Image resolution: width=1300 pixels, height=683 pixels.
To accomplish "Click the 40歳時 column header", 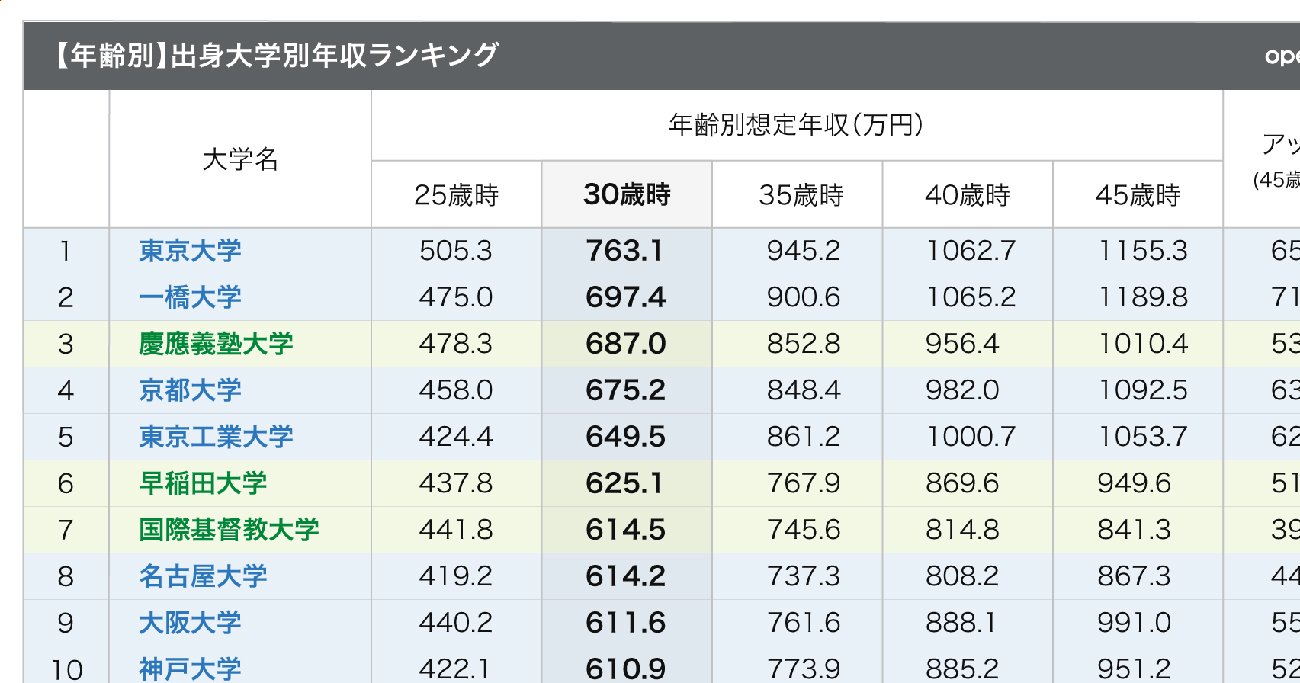I will 967,194.
